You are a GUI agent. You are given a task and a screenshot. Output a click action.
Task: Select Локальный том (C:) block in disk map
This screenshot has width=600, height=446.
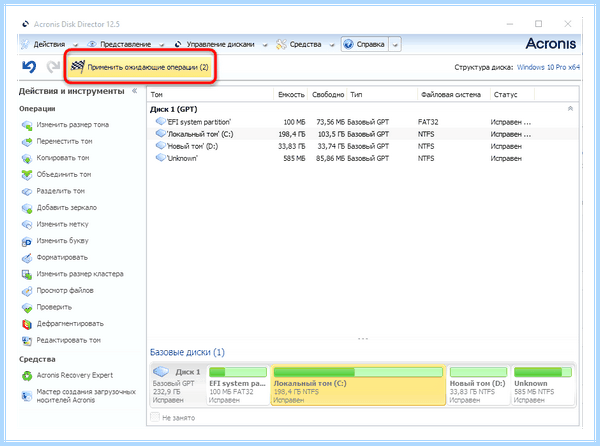358,385
